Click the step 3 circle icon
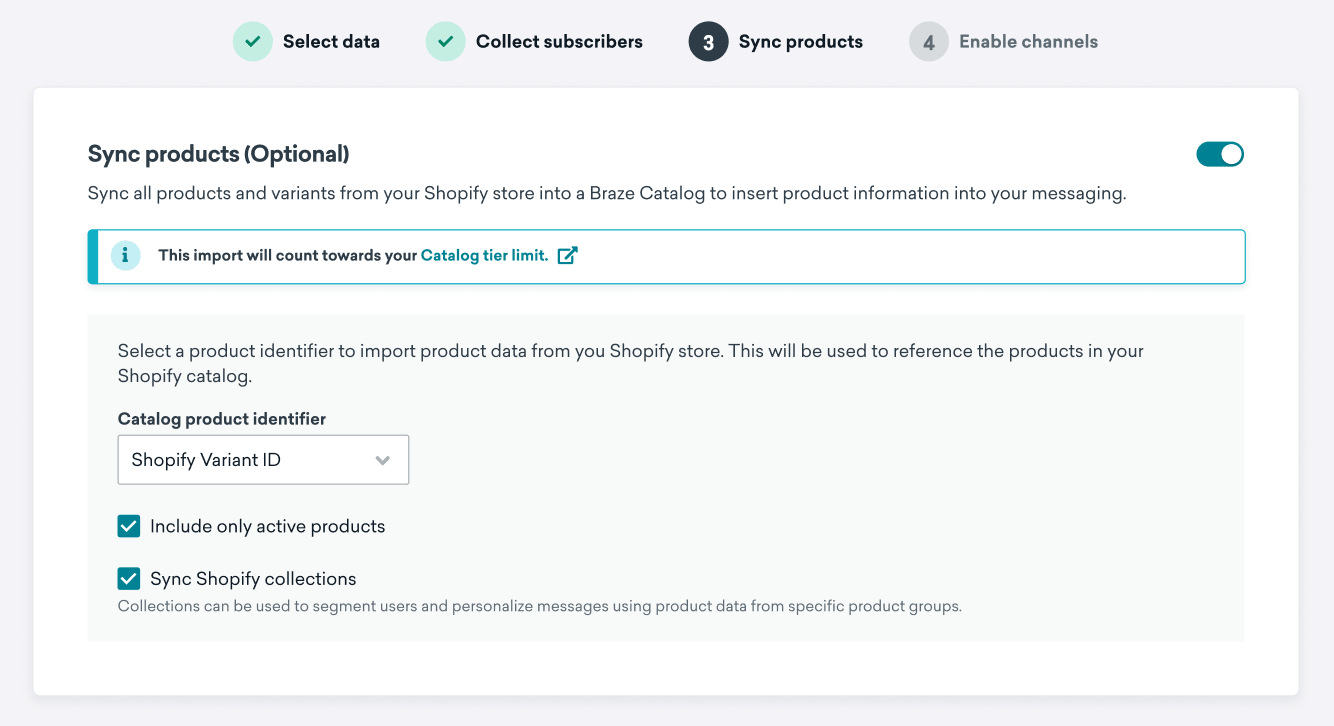Screen dimensions: 1334x726 [708, 42]
